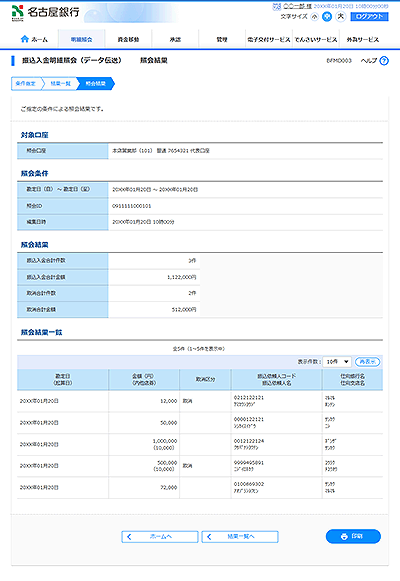Click the user name link at top right
The image size is (400, 581).
click(x=297, y=6)
